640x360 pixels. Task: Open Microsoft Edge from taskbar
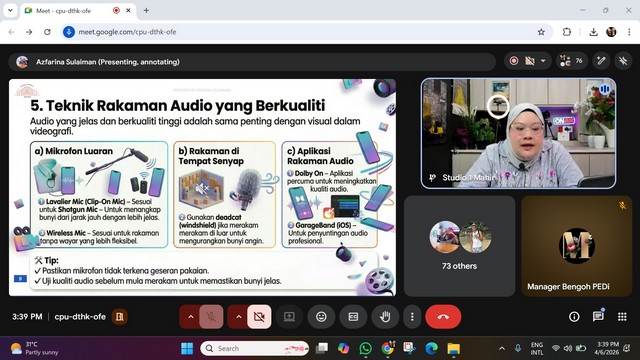(431, 349)
